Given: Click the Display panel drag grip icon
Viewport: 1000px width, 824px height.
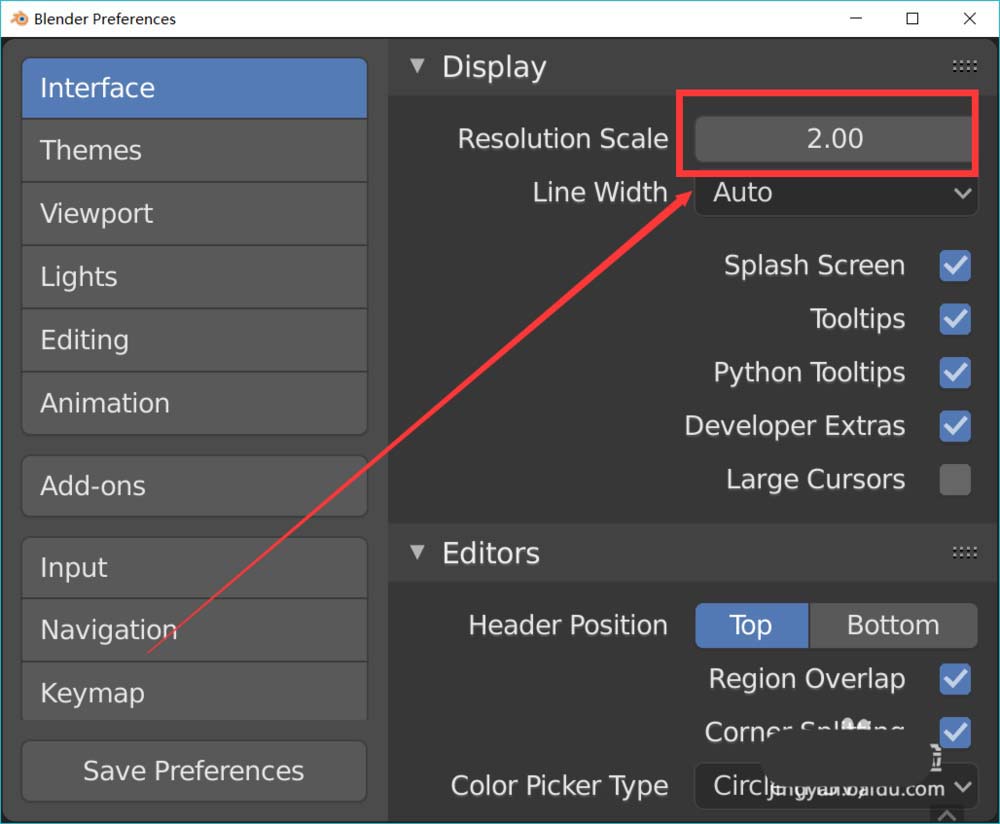Looking at the screenshot, I should (x=964, y=67).
